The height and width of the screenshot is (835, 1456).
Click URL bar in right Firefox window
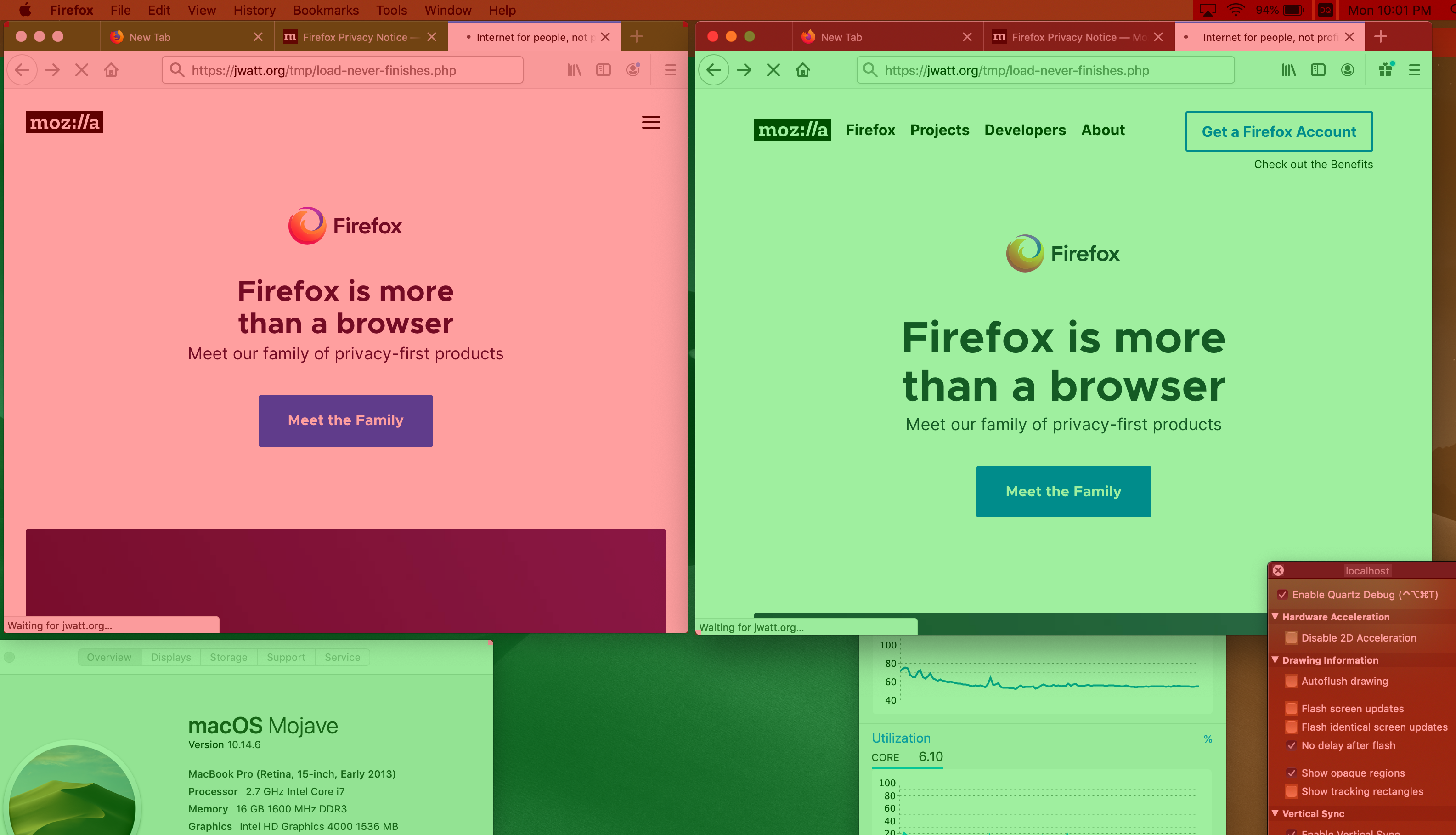[1045, 70]
